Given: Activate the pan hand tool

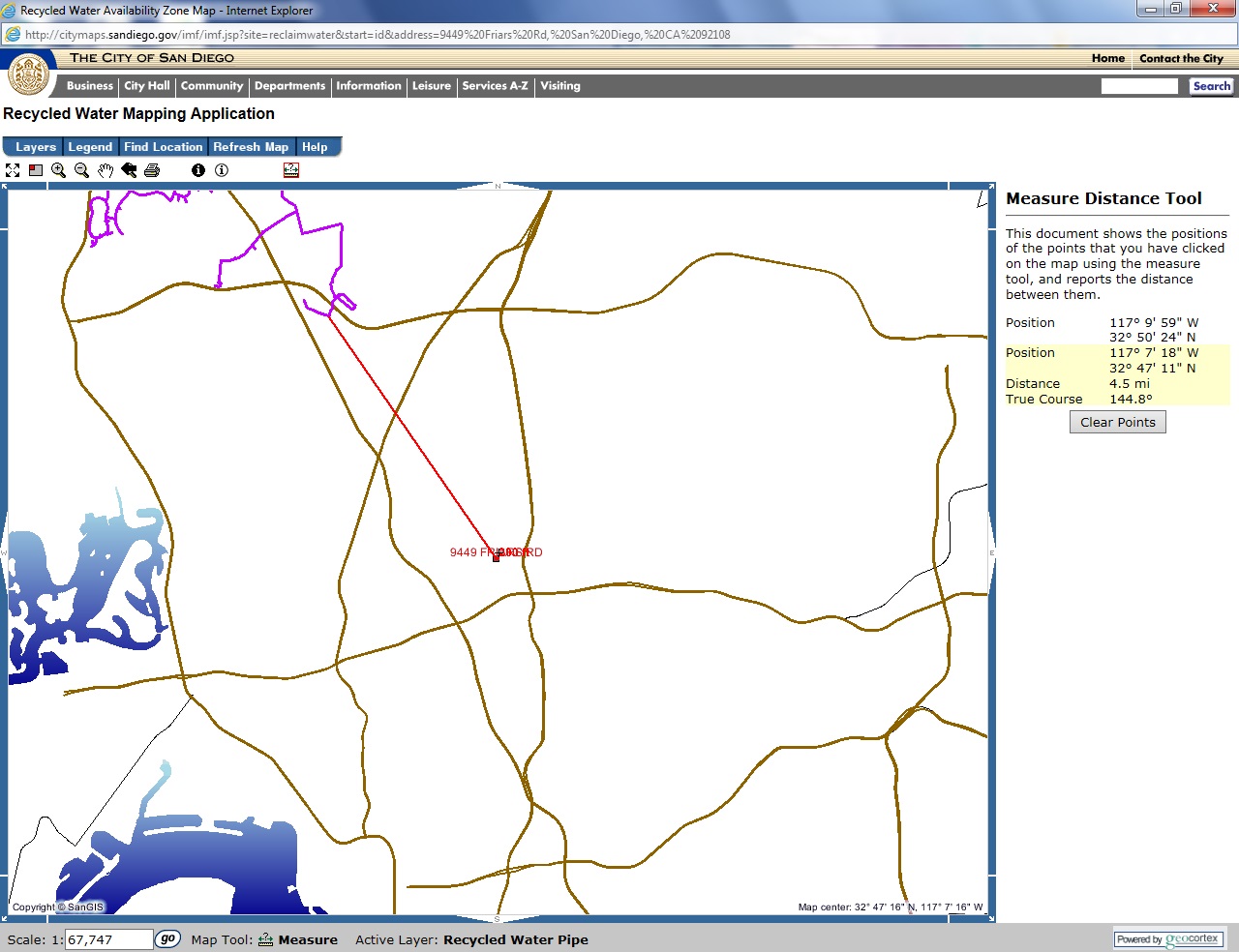Looking at the screenshot, I should [x=106, y=170].
